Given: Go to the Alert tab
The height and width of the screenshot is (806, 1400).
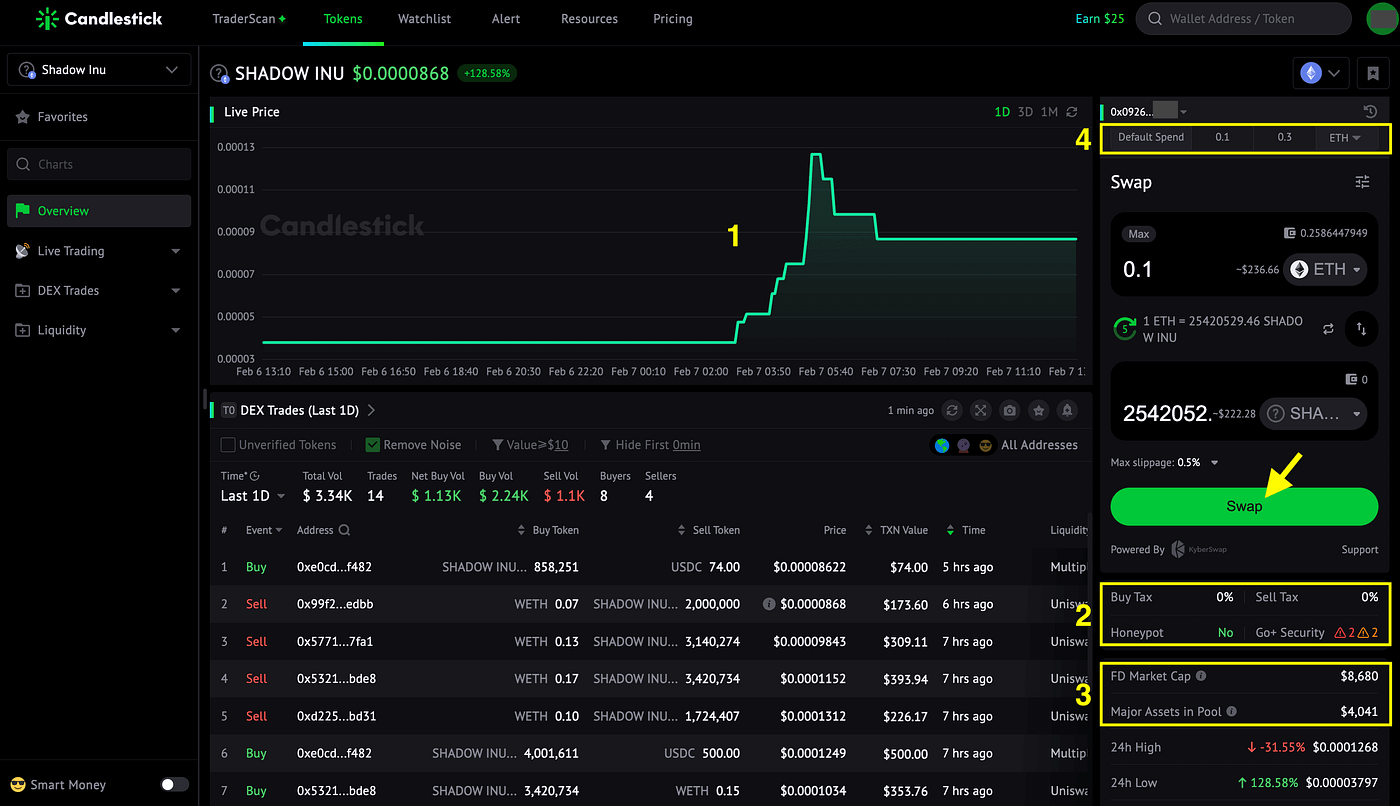Looking at the screenshot, I should pyautogui.click(x=506, y=19).
